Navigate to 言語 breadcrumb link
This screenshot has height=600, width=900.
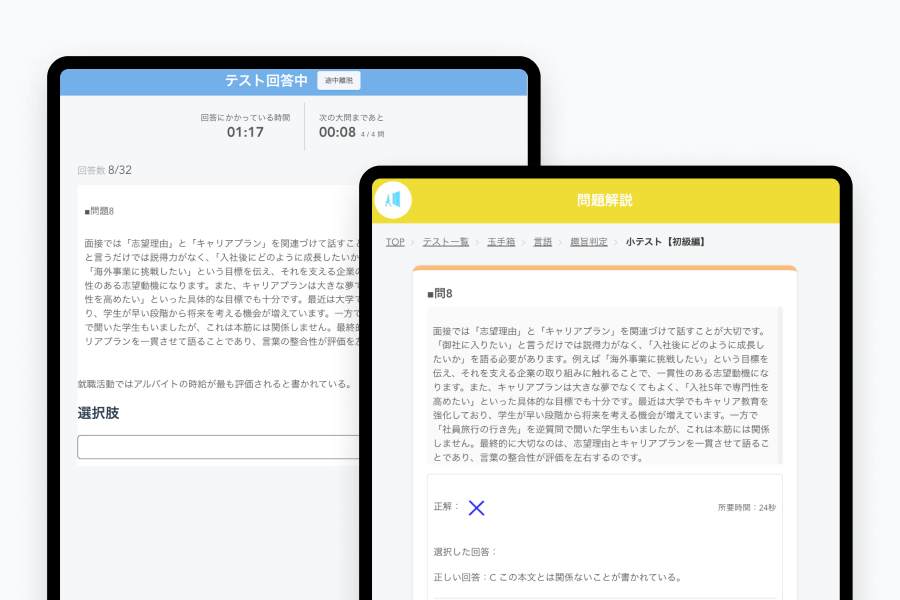tap(543, 242)
